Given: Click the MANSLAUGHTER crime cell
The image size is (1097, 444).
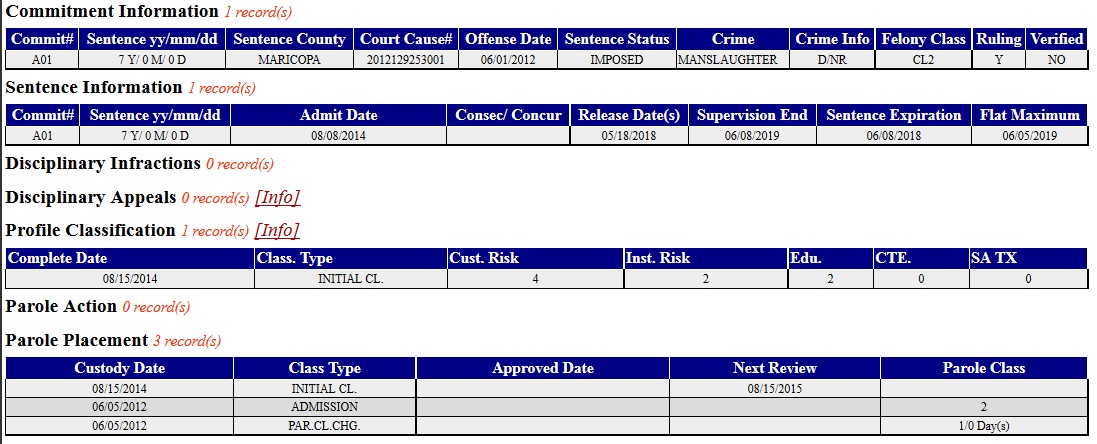Looking at the screenshot, I should click(732, 60).
